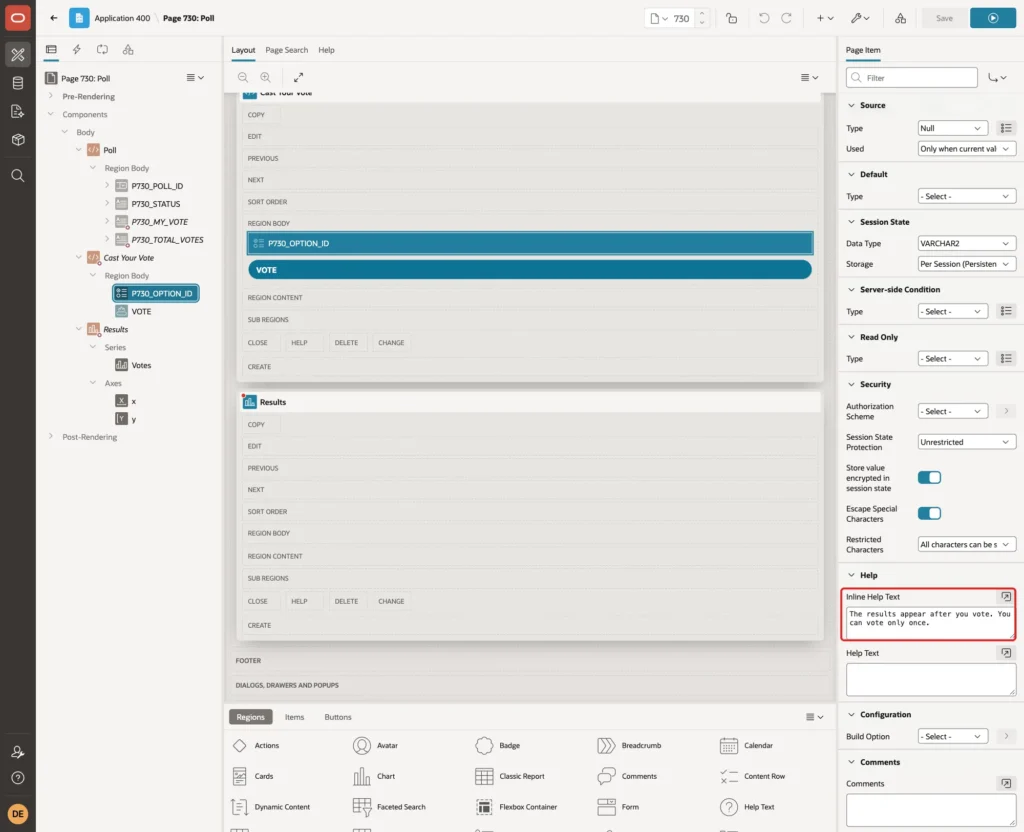Click the Inline Help Text textarea
The image size is (1024, 832).
(x=930, y=623)
